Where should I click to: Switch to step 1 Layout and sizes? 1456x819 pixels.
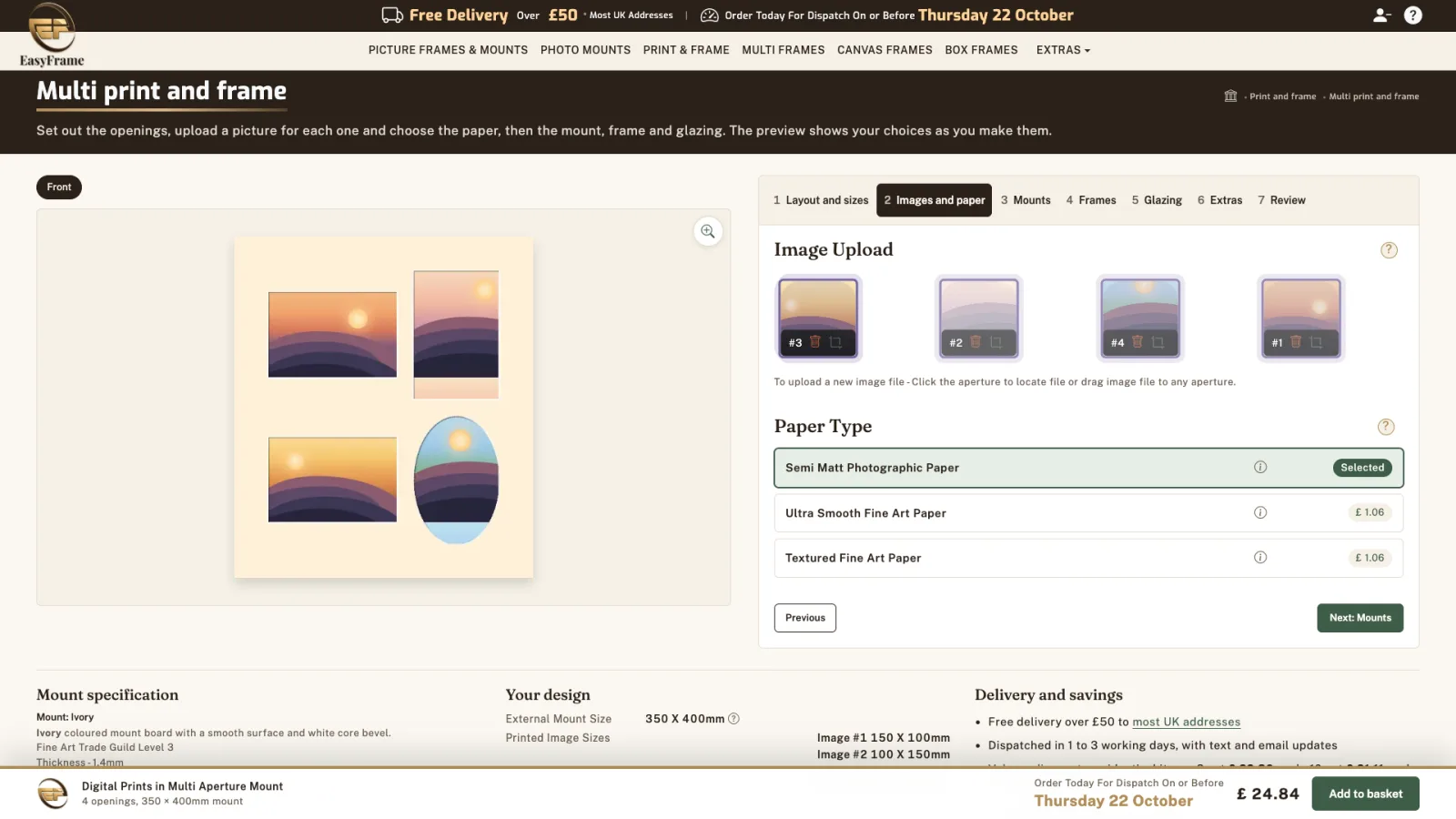pos(821,200)
